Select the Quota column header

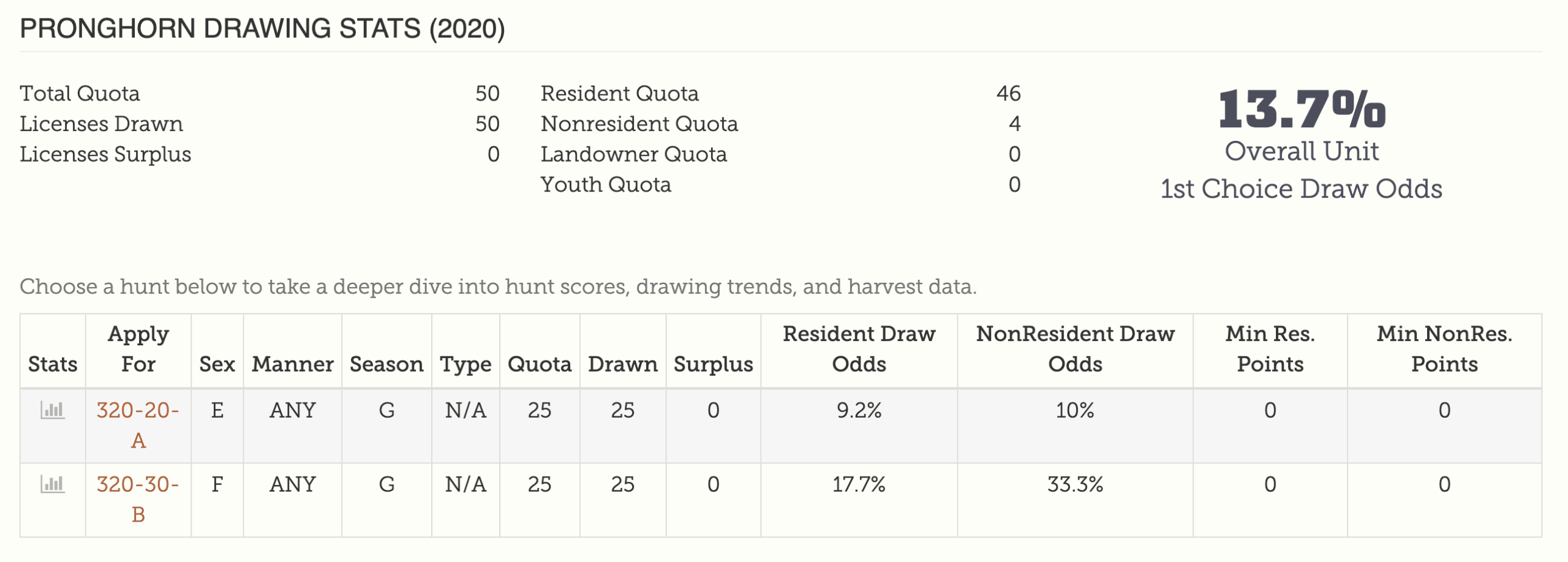coord(540,364)
